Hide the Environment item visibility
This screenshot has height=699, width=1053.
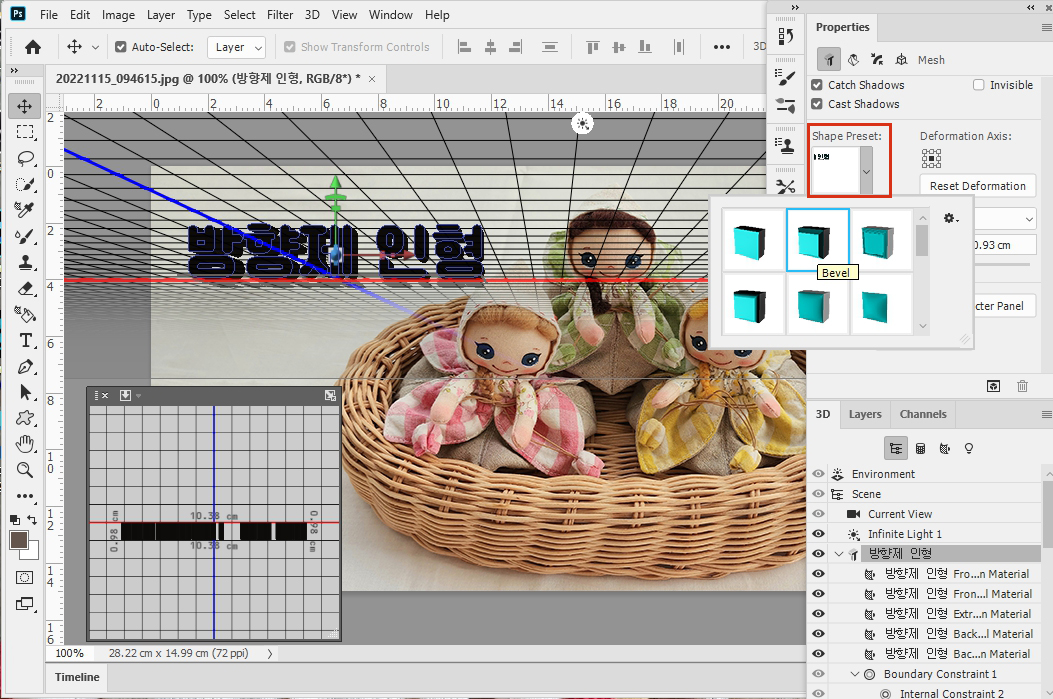pyautogui.click(x=818, y=474)
